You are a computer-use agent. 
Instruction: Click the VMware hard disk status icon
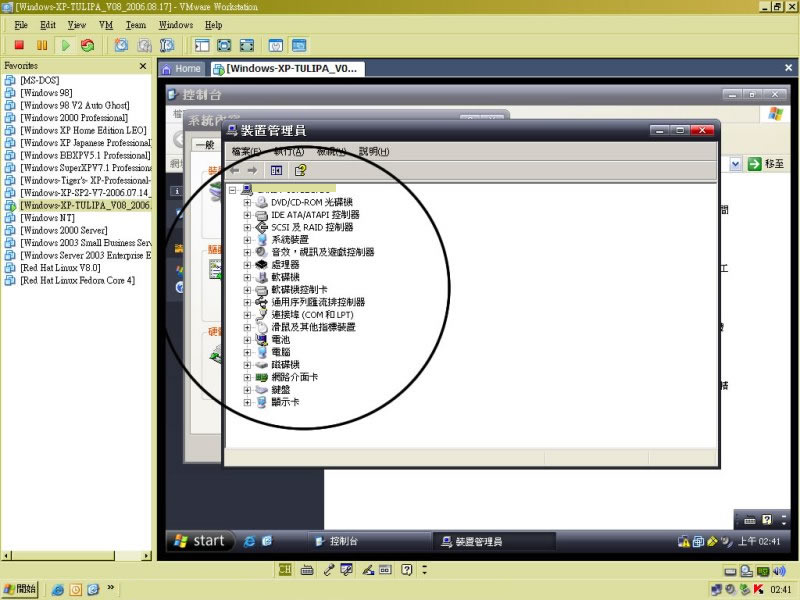730,571
